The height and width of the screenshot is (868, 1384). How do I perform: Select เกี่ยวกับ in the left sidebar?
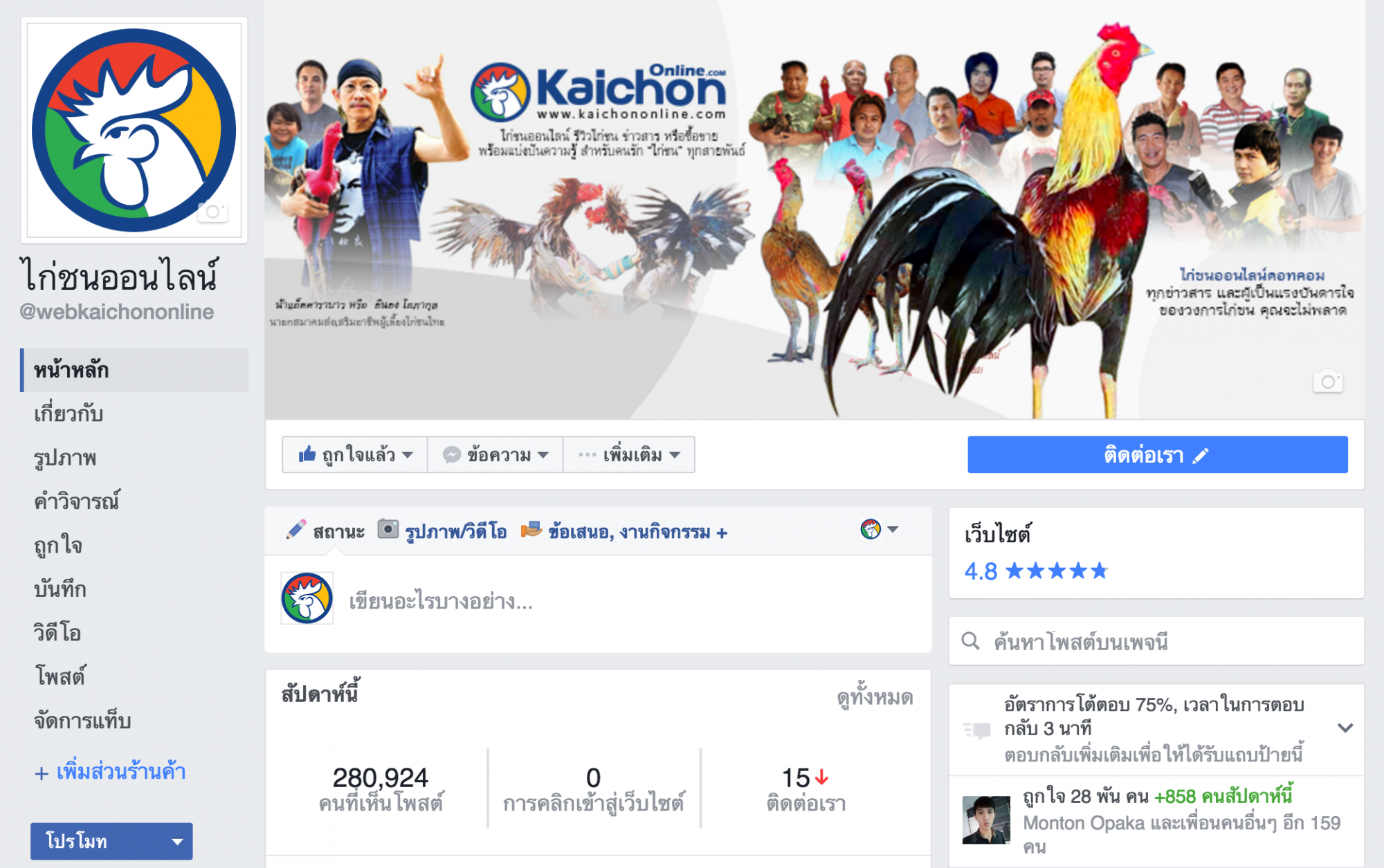68,414
